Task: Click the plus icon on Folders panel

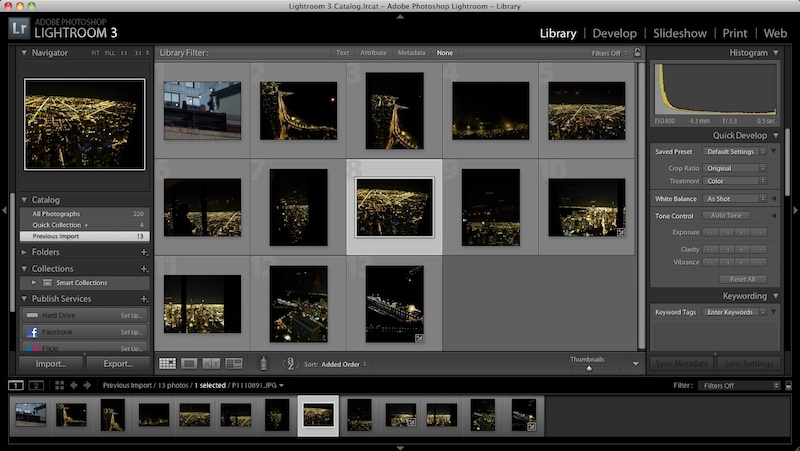Action: tap(144, 252)
